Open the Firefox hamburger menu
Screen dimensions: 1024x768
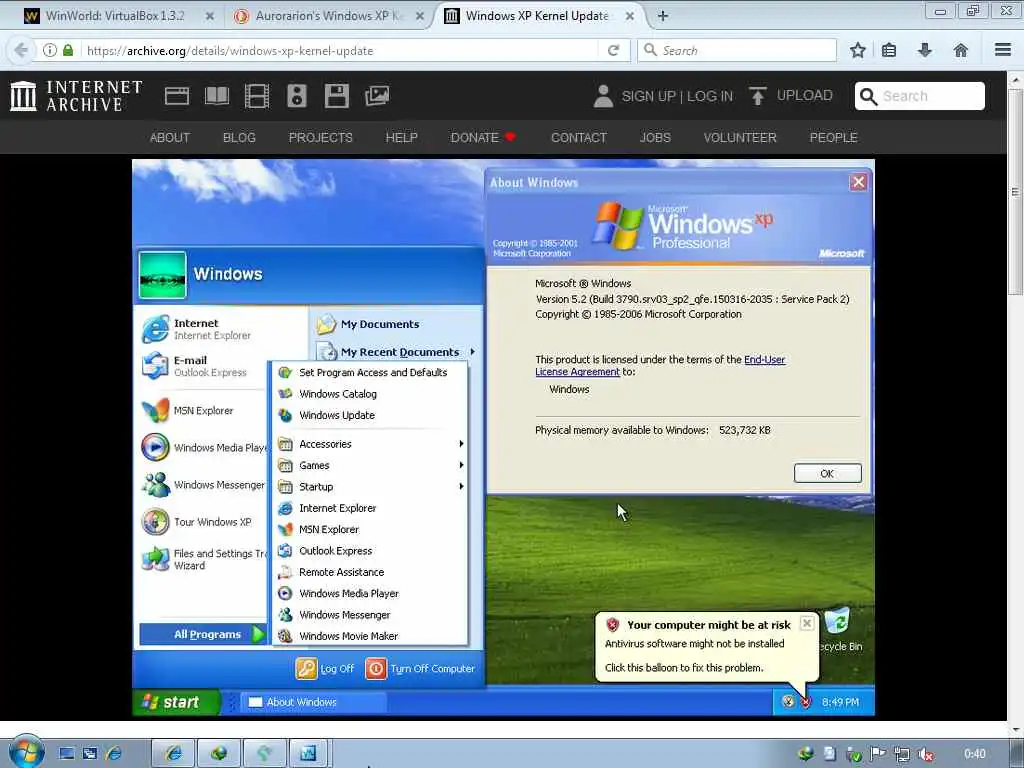[x=1003, y=50]
